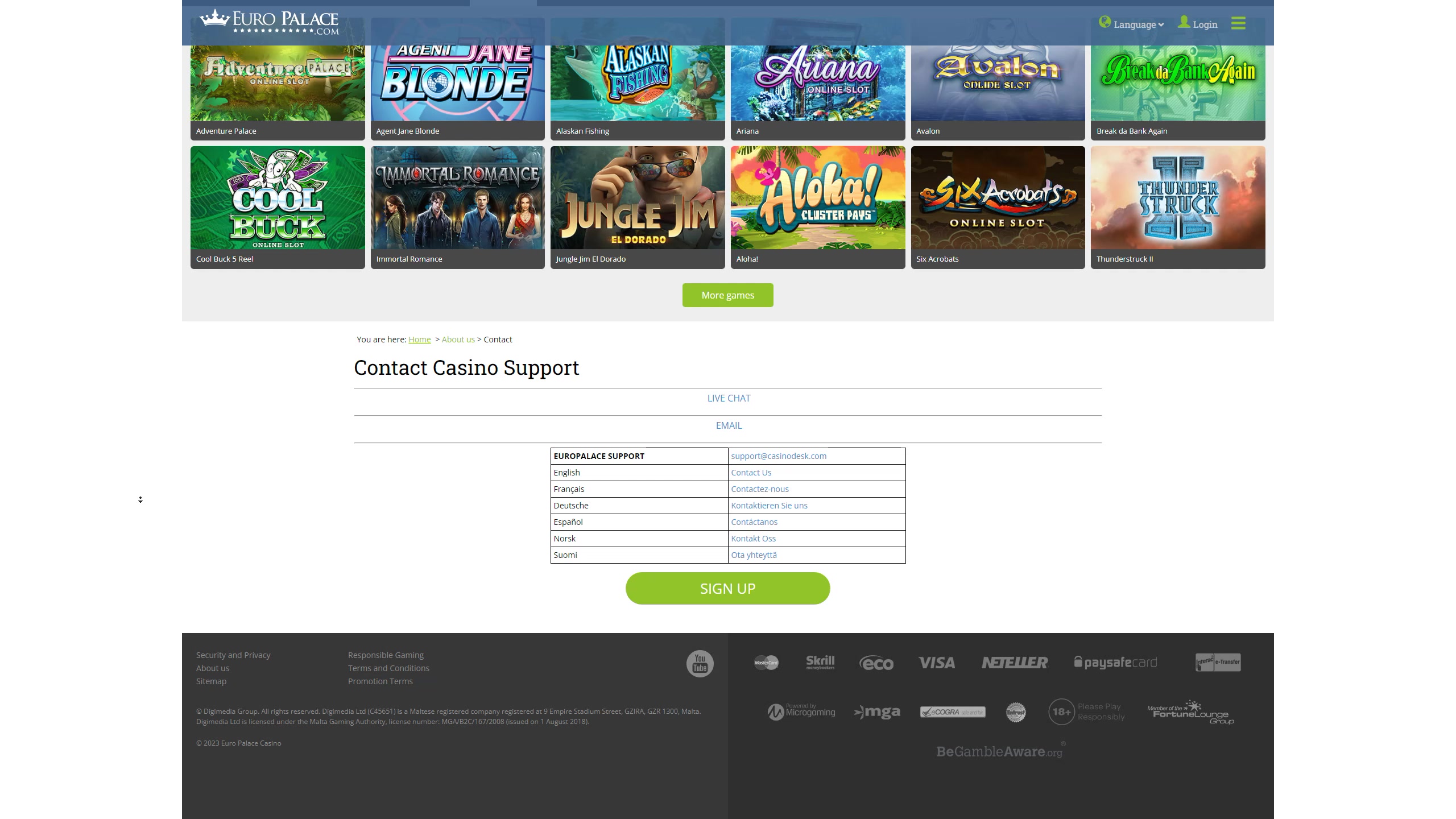Click the eCOGRA safe and fair badge
Screen dimensions: 1456x819
click(953, 712)
